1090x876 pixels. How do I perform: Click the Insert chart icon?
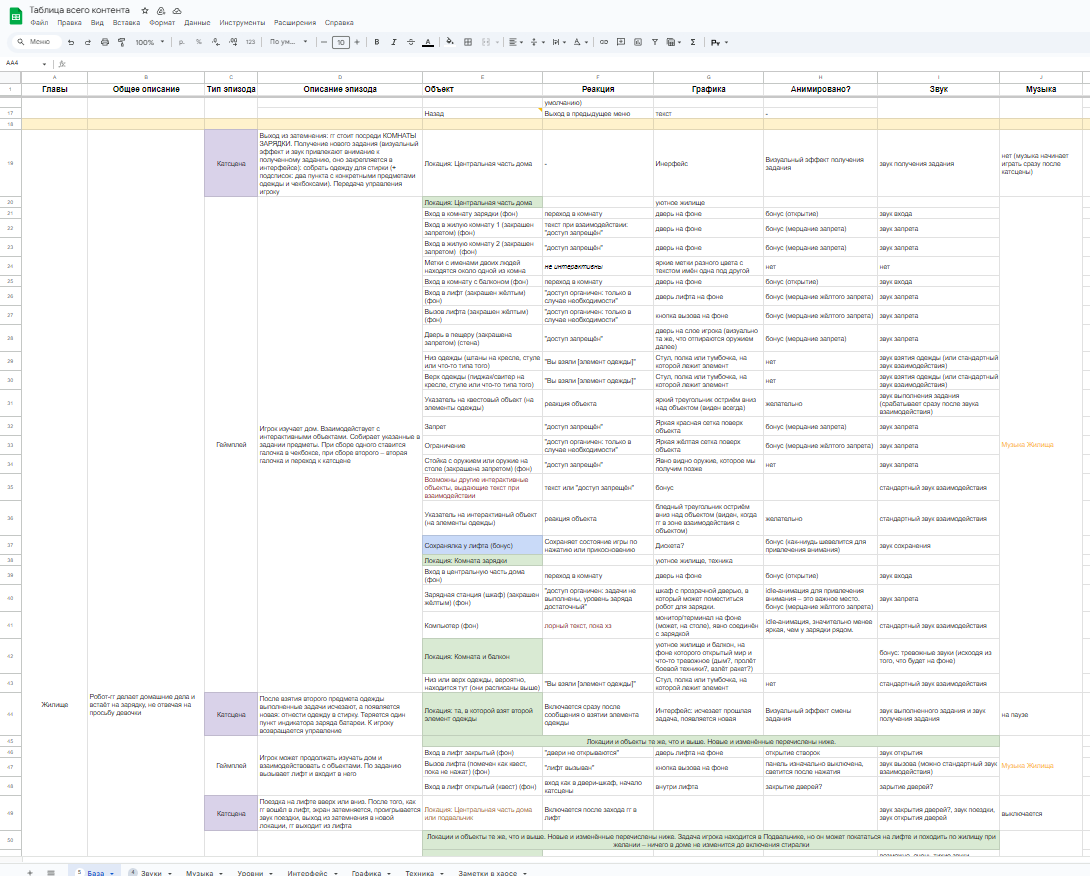tap(637, 42)
